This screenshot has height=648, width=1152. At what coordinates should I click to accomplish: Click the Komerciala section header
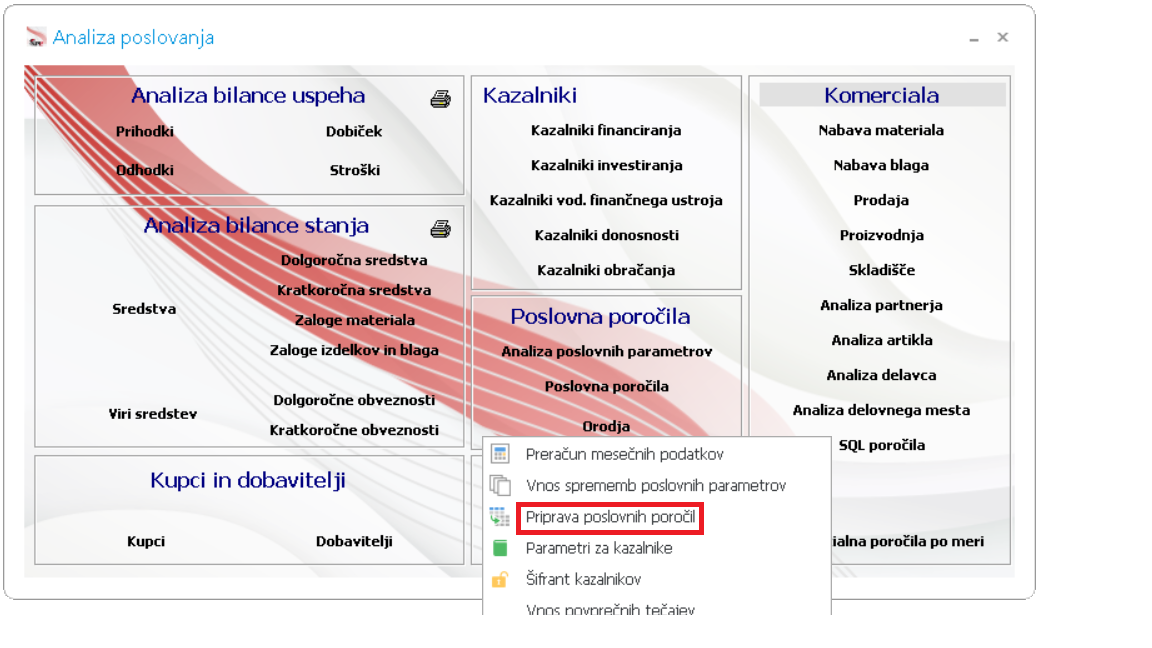[882, 95]
